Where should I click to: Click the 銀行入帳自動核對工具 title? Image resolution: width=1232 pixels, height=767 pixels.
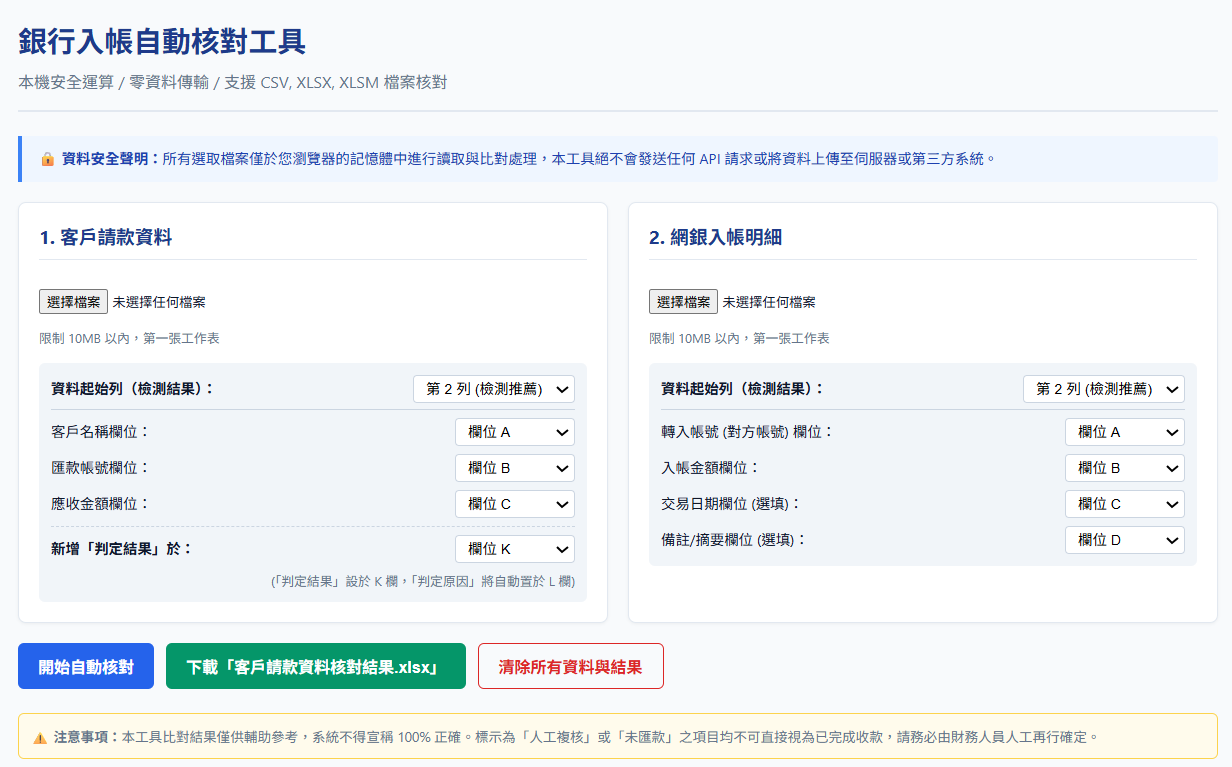[162, 42]
